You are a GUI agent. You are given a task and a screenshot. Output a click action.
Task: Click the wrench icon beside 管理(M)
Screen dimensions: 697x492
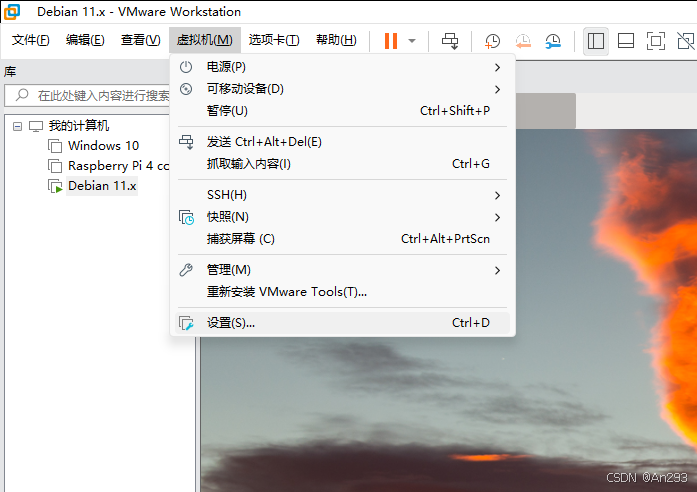186,270
